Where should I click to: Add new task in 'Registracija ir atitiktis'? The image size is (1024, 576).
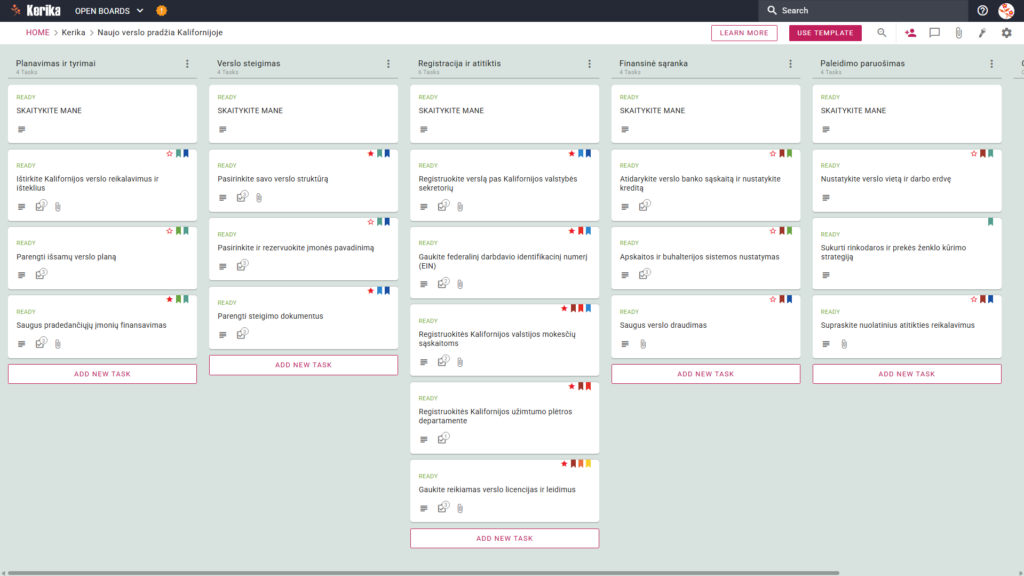(x=505, y=539)
